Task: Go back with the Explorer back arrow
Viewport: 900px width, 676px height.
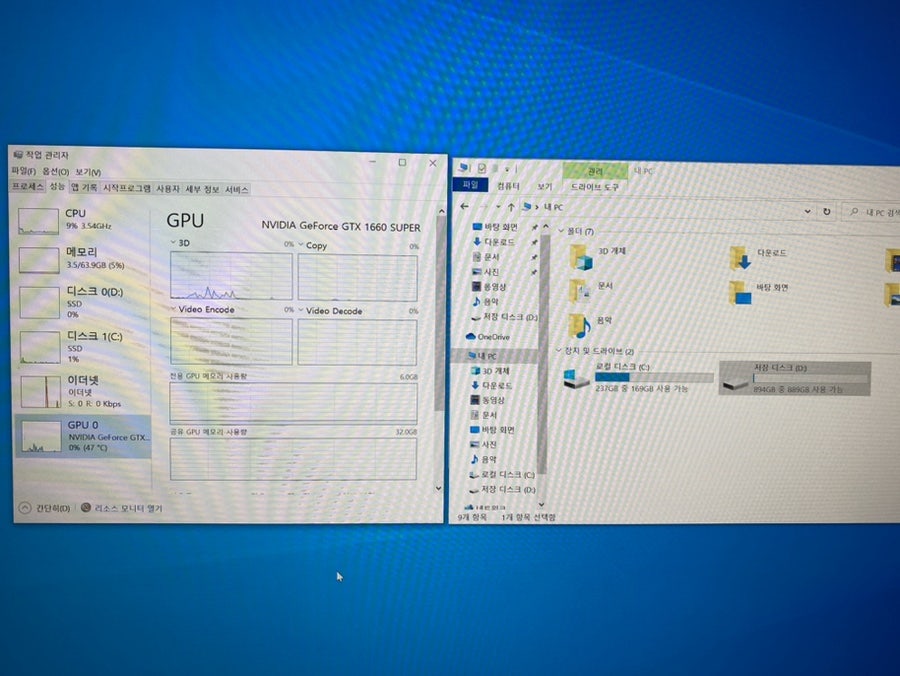Action: pos(464,206)
